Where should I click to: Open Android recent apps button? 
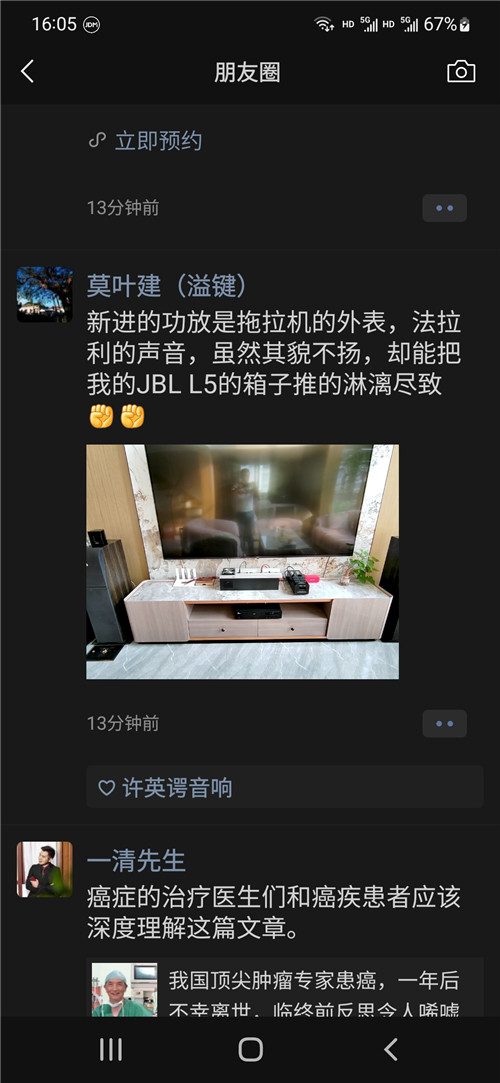tap(110, 1049)
